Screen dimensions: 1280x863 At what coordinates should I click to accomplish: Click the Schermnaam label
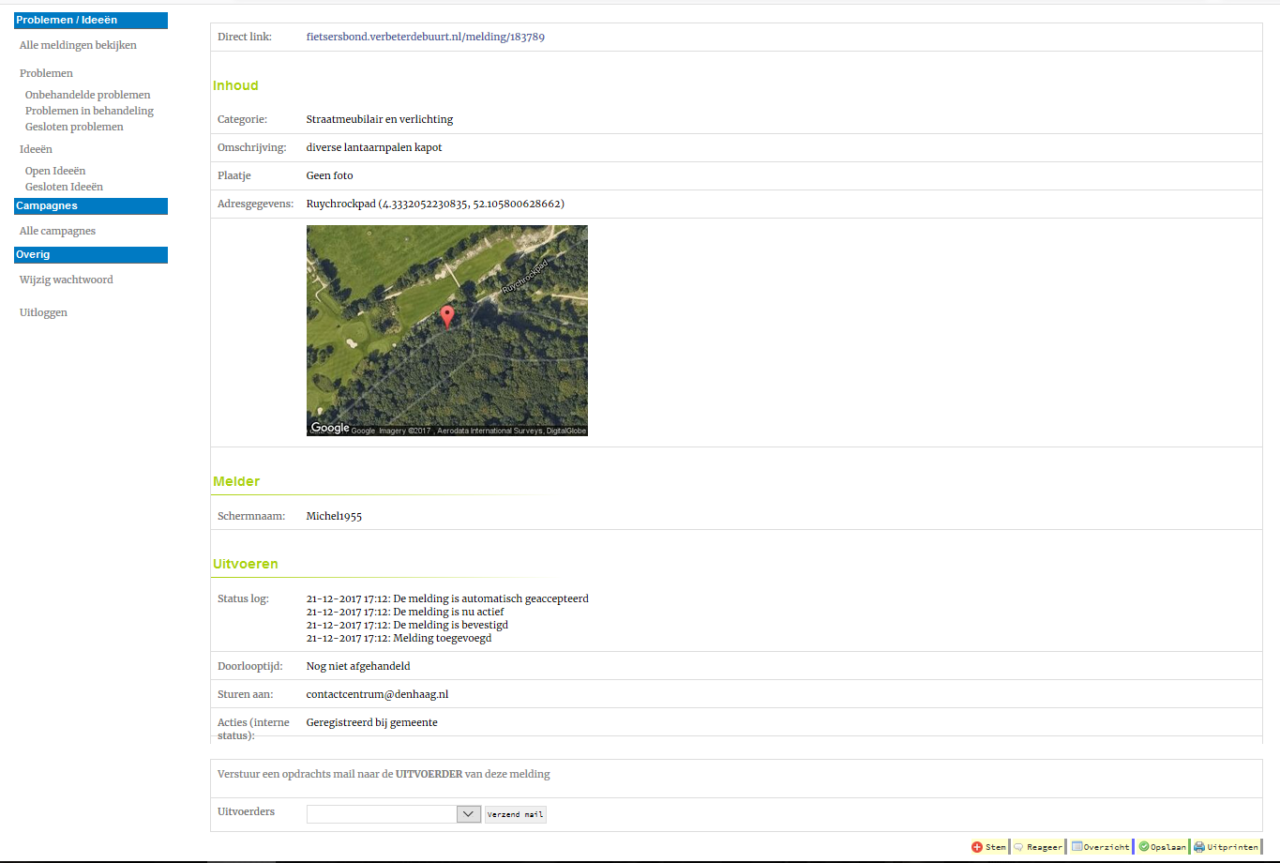click(x=251, y=516)
